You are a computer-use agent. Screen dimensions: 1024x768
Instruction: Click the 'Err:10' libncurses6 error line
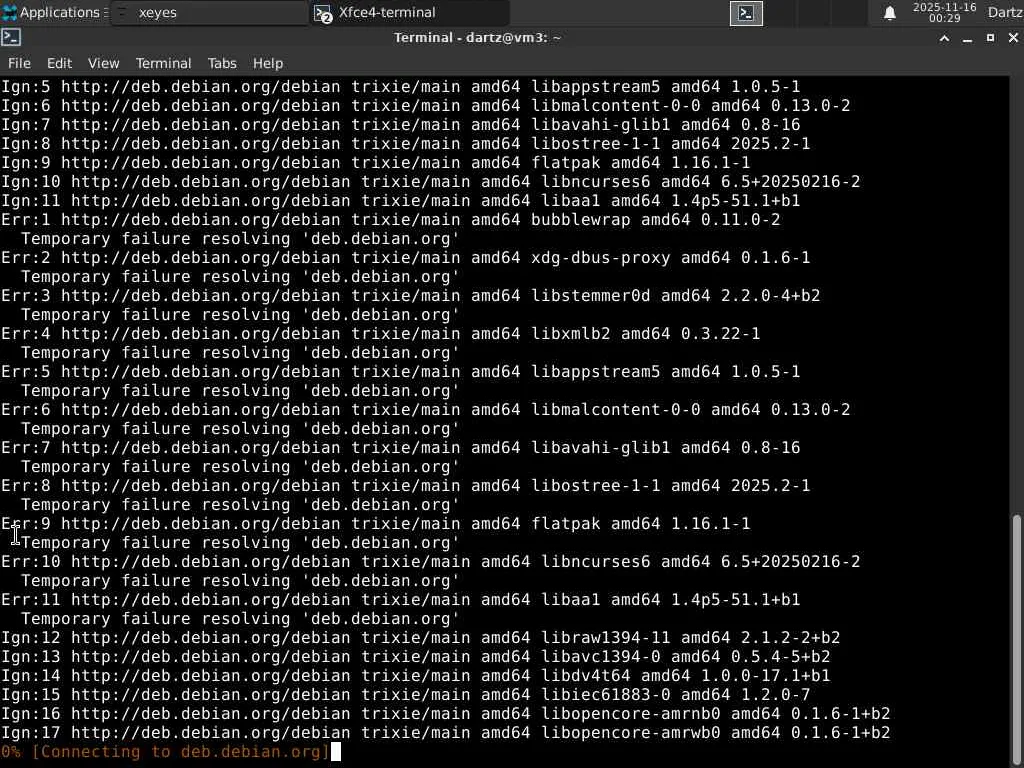coord(431,561)
